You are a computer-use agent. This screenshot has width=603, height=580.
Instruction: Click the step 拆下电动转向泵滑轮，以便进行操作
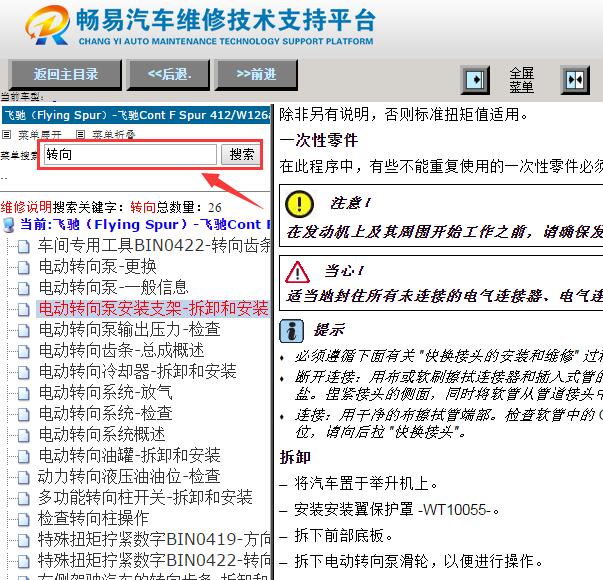[x=418, y=561]
